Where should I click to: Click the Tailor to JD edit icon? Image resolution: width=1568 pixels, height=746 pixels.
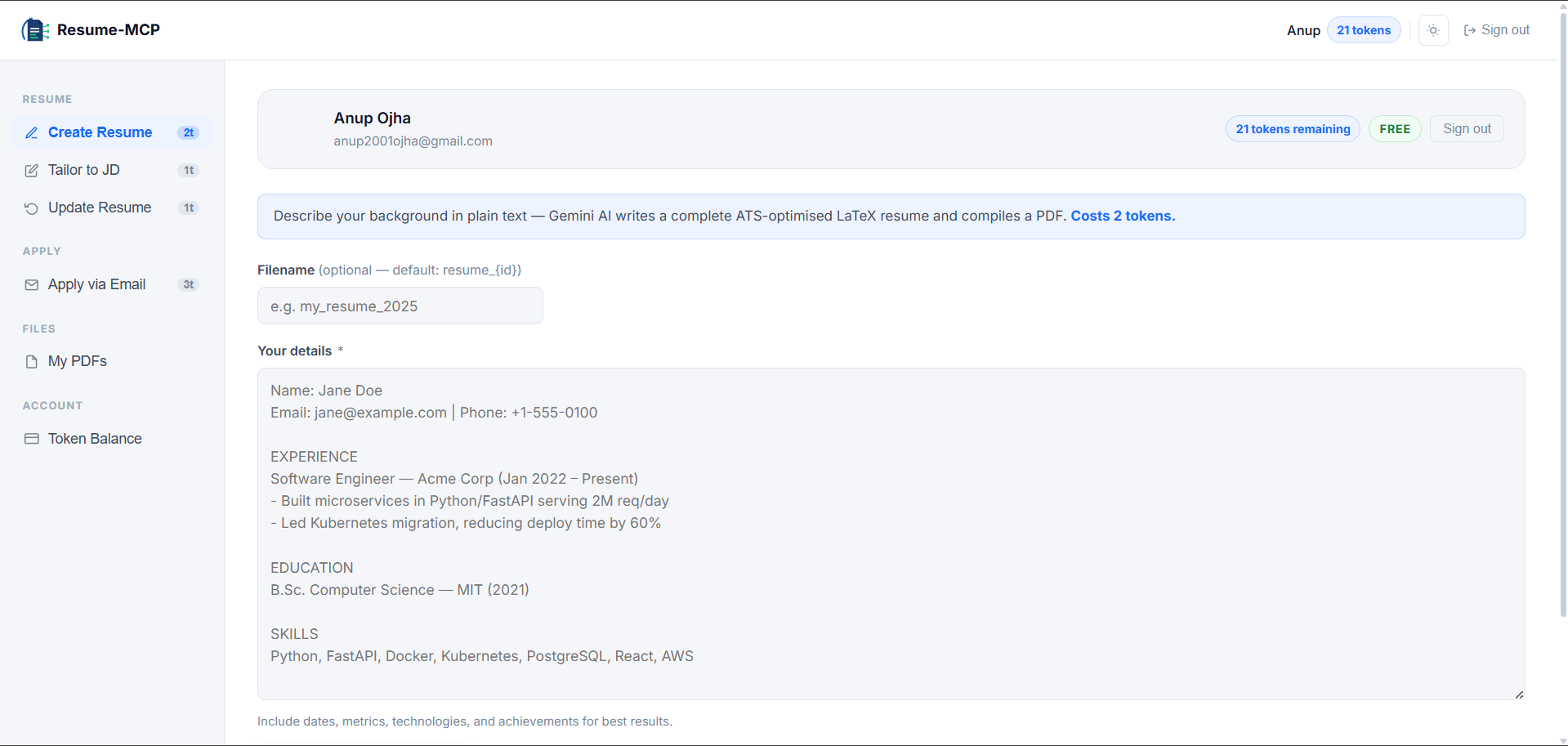[x=31, y=170]
